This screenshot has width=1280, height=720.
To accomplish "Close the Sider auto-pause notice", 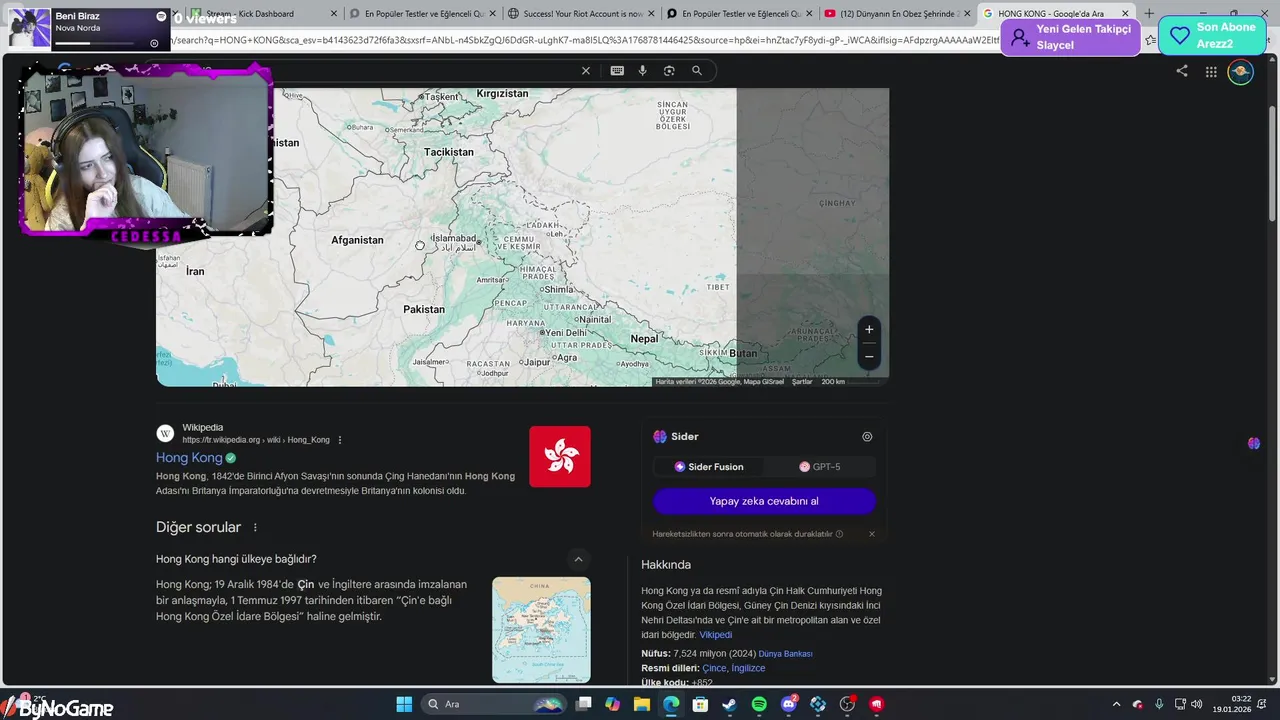I will (871, 534).
